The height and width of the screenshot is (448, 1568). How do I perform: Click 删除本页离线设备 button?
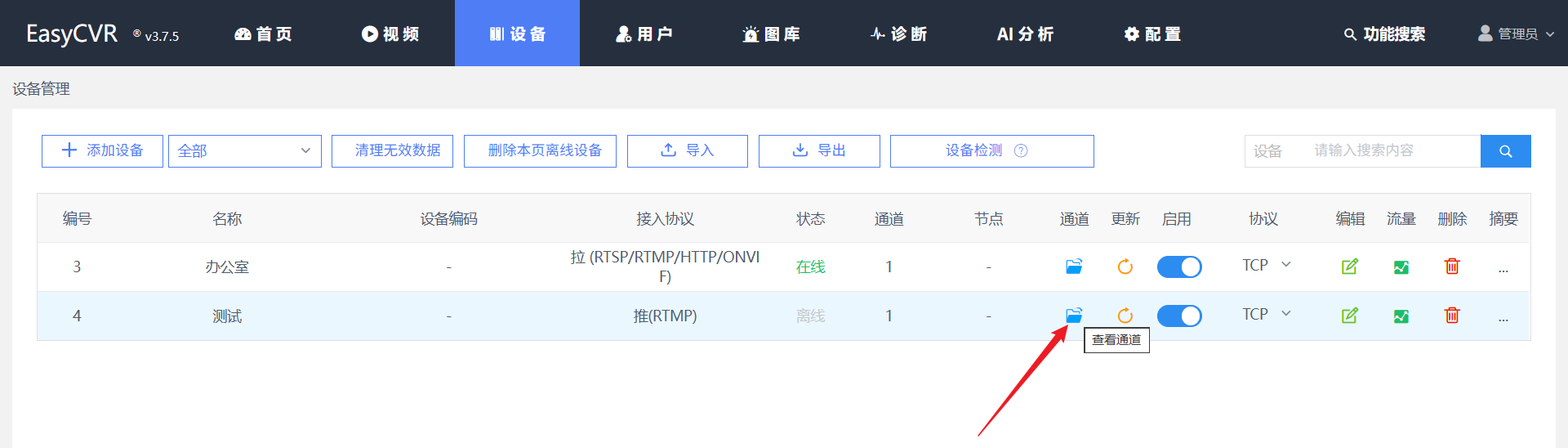(540, 151)
